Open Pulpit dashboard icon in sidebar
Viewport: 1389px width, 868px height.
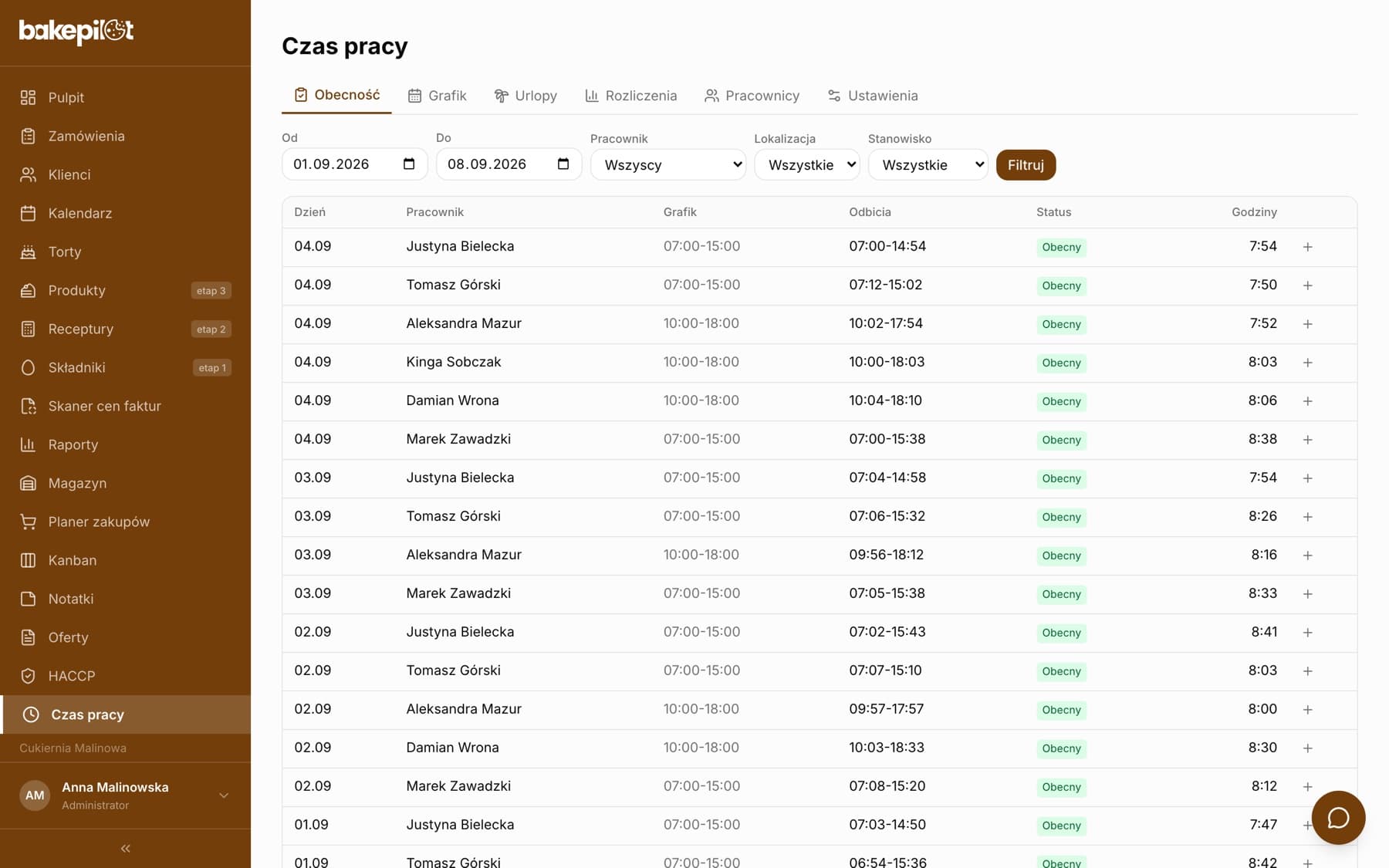[28, 97]
